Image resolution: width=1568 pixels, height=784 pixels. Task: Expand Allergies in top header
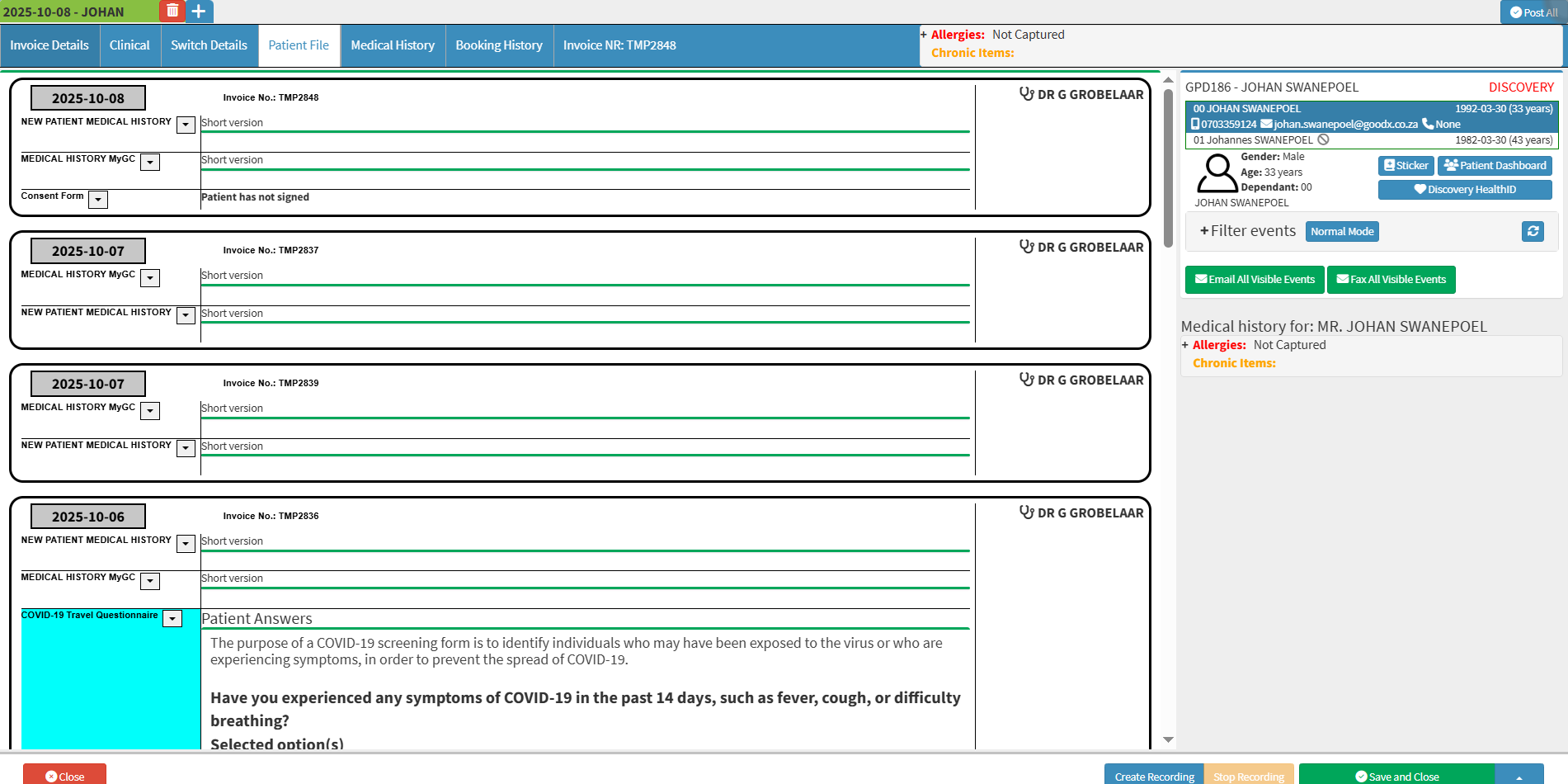pyautogui.click(x=924, y=35)
